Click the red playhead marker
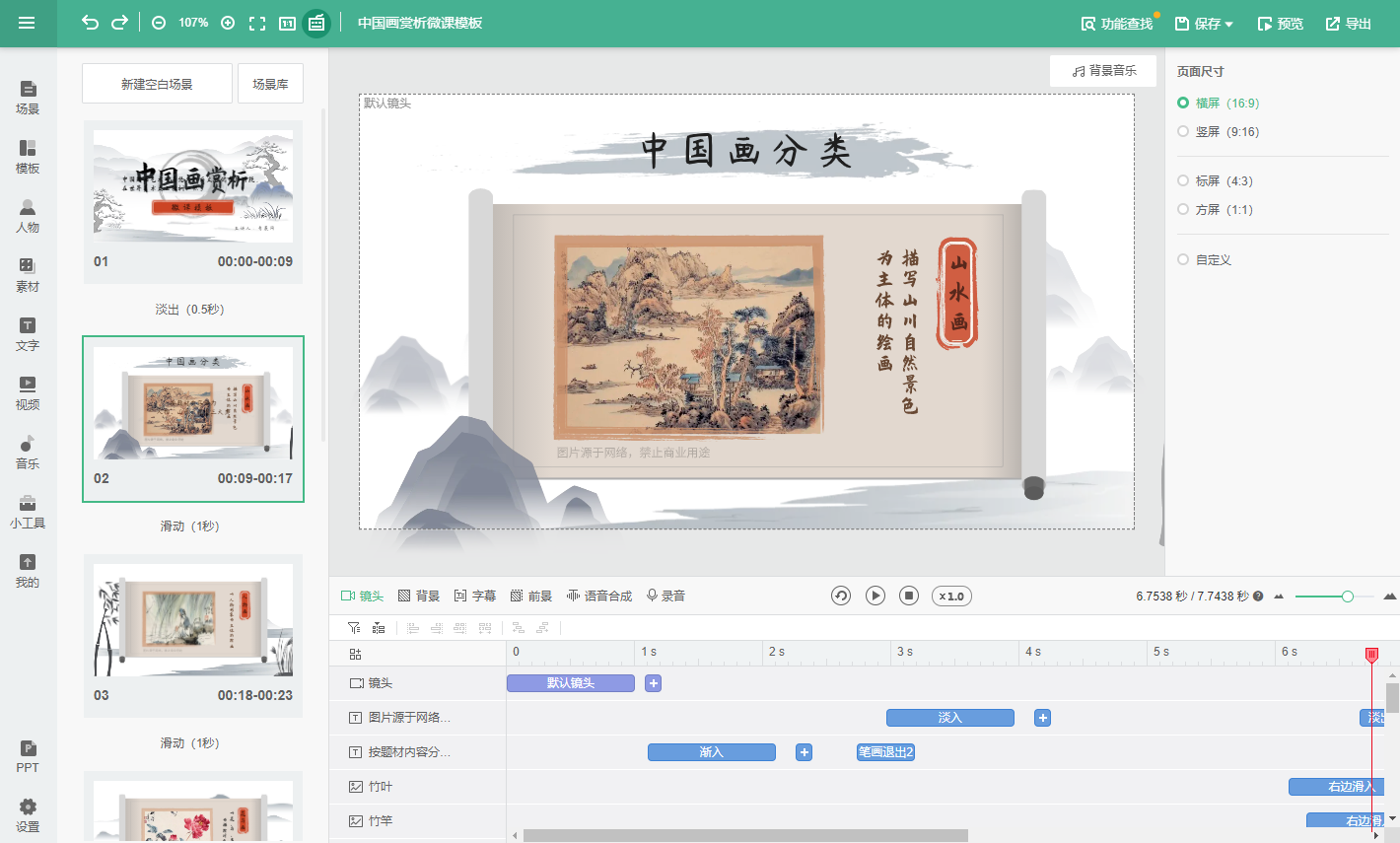This screenshot has width=1400, height=843. pyautogui.click(x=1371, y=655)
